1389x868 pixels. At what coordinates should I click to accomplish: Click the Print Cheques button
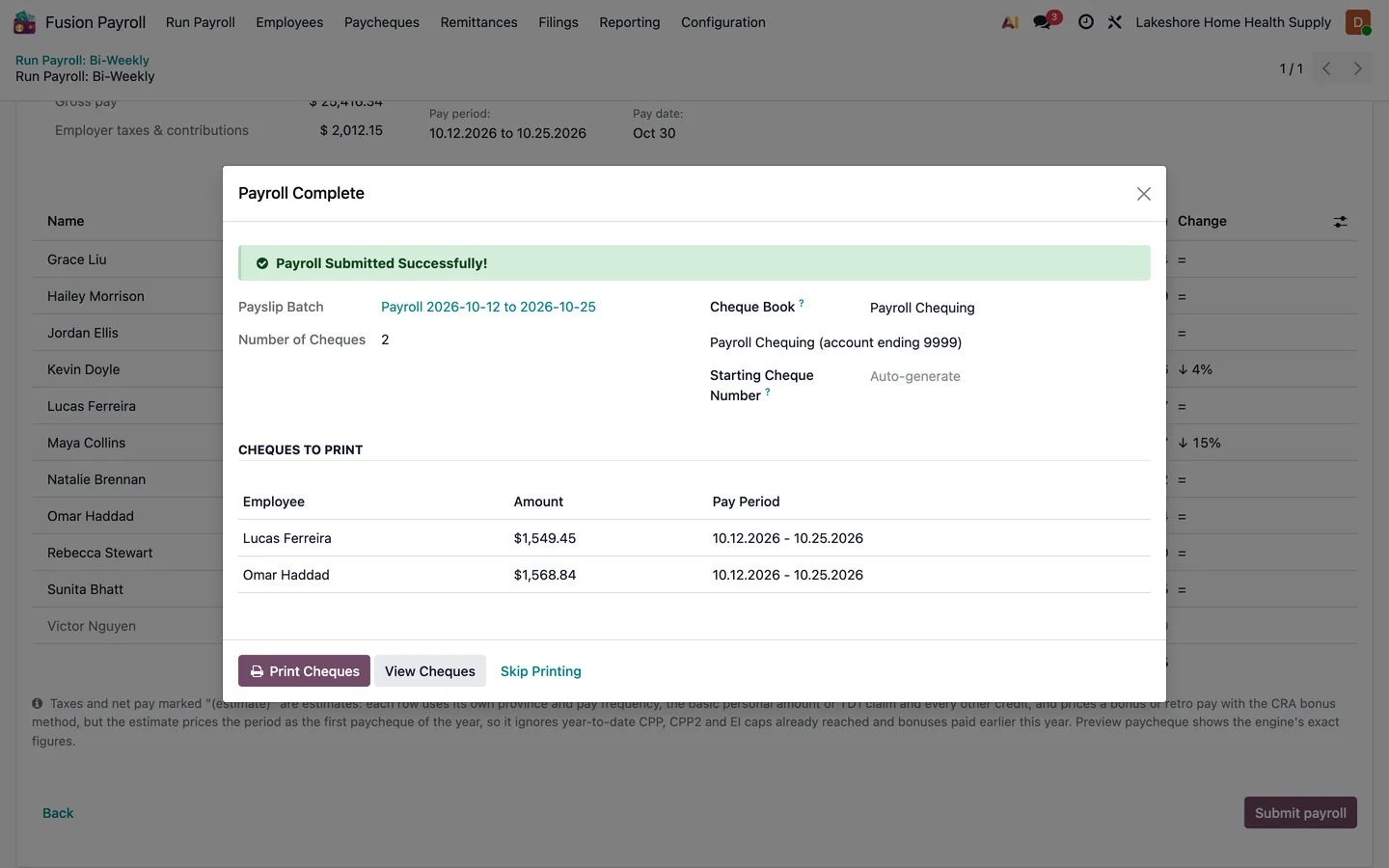[304, 671]
